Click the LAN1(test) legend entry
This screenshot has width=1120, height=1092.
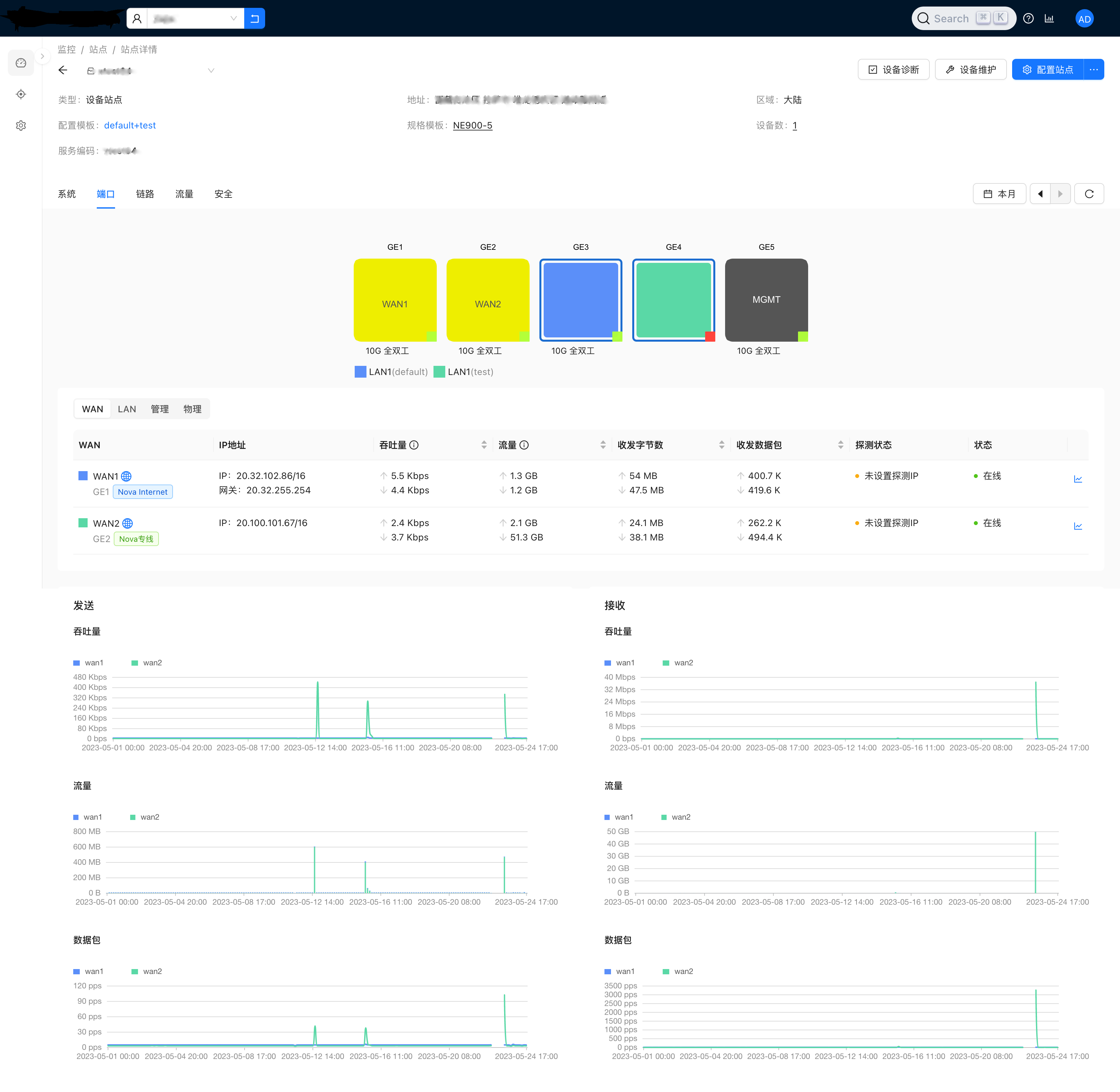point(463,372)
